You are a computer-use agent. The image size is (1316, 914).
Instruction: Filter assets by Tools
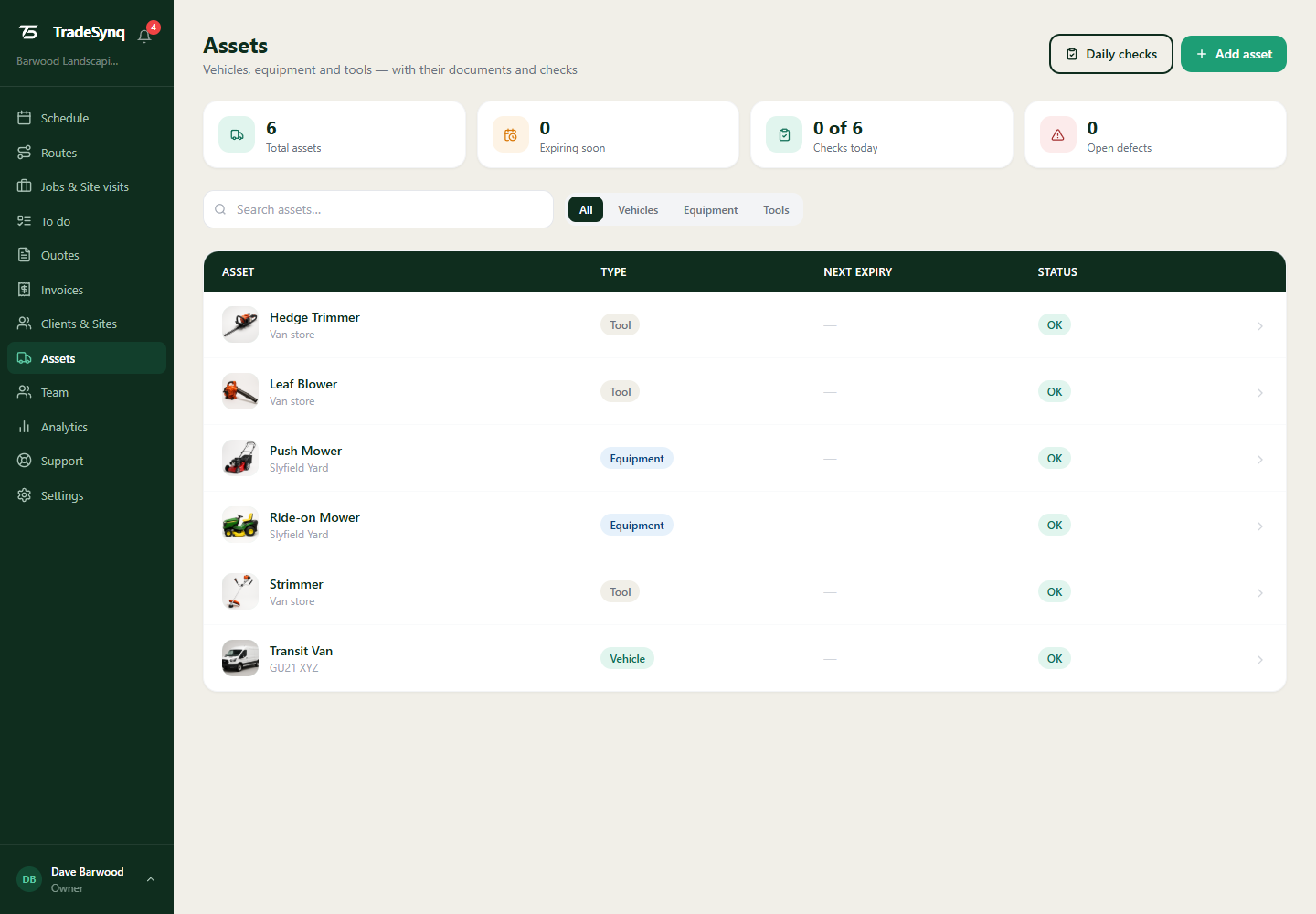[776, 209]
